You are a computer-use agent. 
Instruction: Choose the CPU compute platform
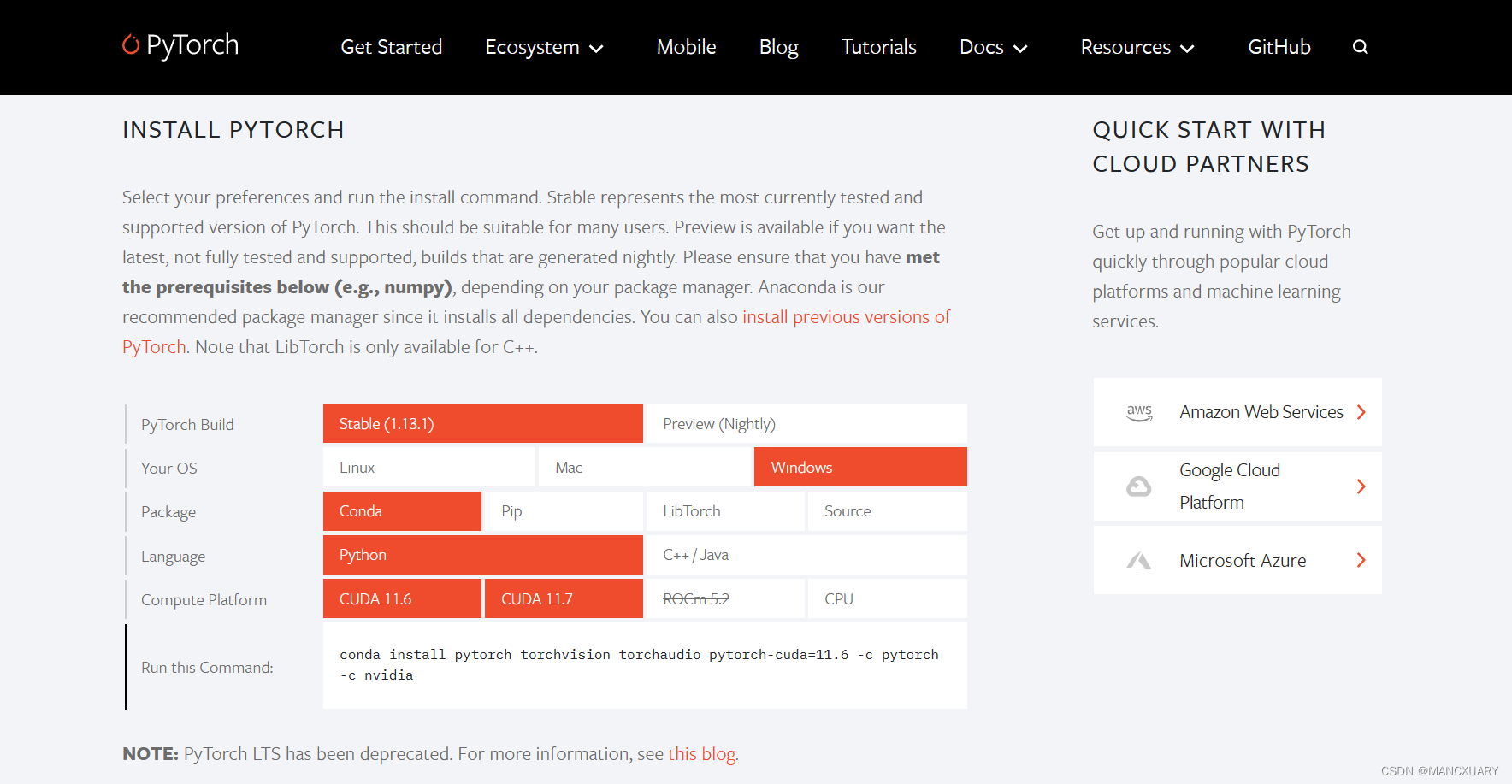887,598
